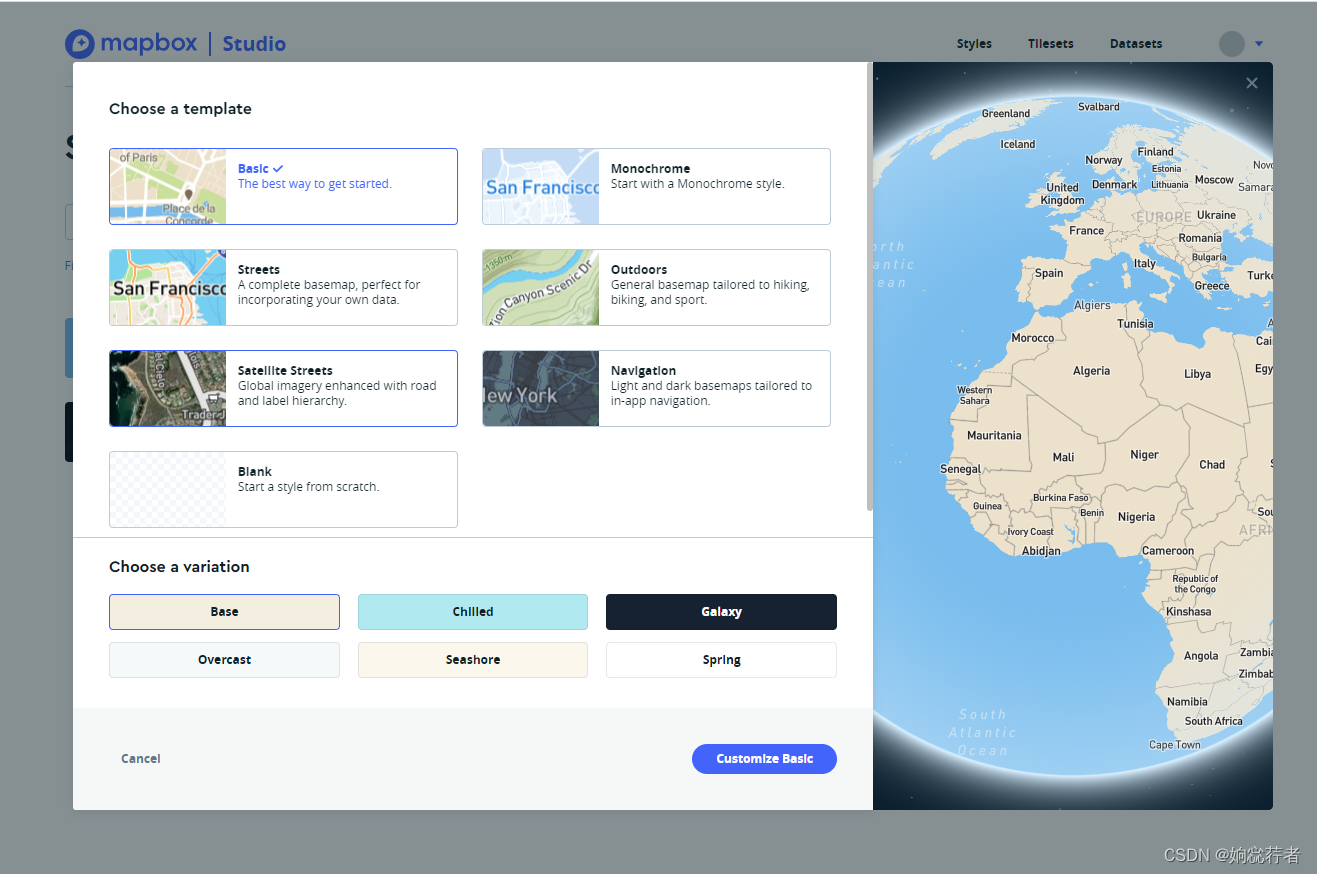The width and height of the screenshot is (1317, 874).
Task: Click the Libya label on globe
Action: tap(1197, 374)
